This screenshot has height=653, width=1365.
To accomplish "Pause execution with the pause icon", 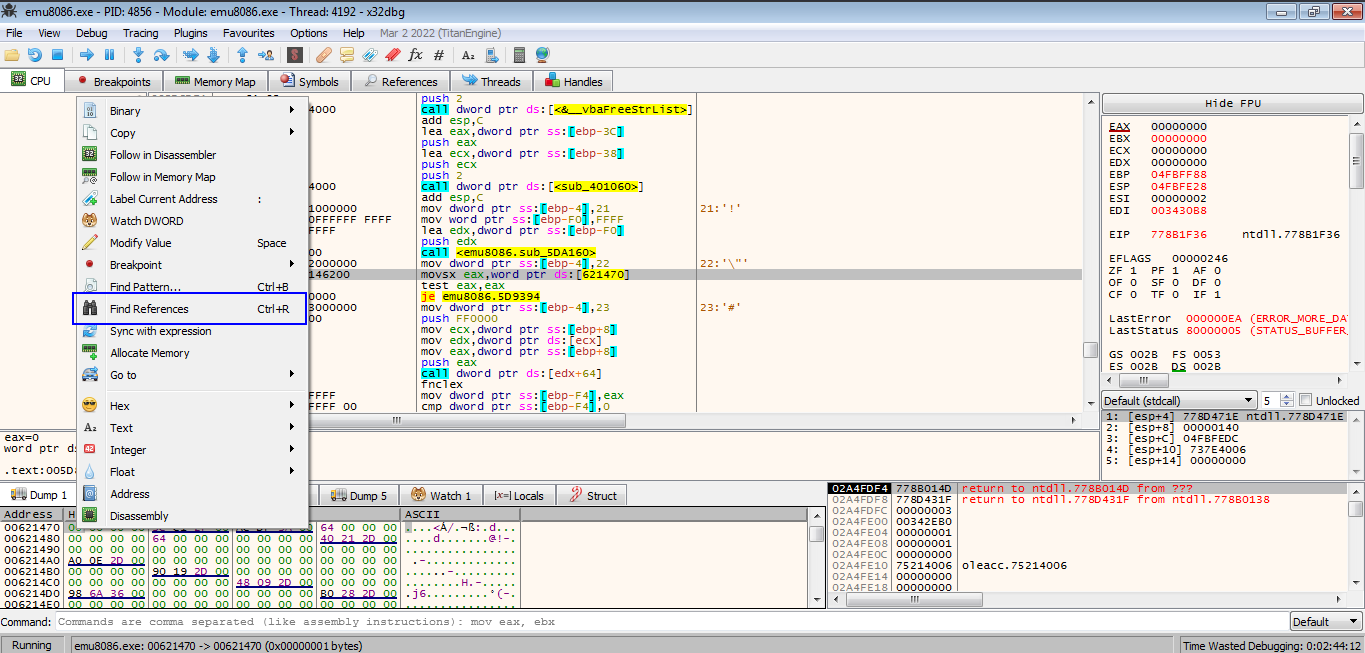I will [x=110, y=55].
